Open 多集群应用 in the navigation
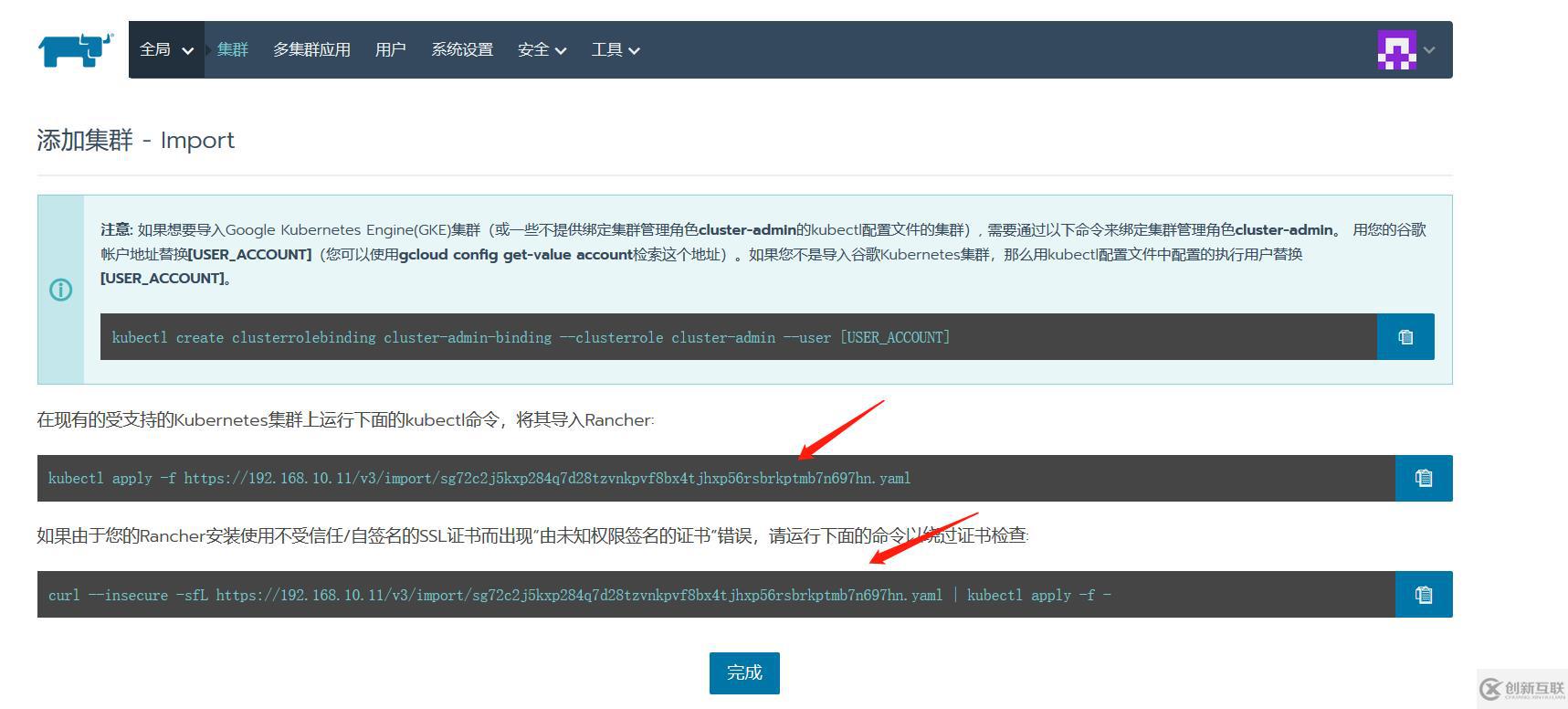 coord(311,49)
